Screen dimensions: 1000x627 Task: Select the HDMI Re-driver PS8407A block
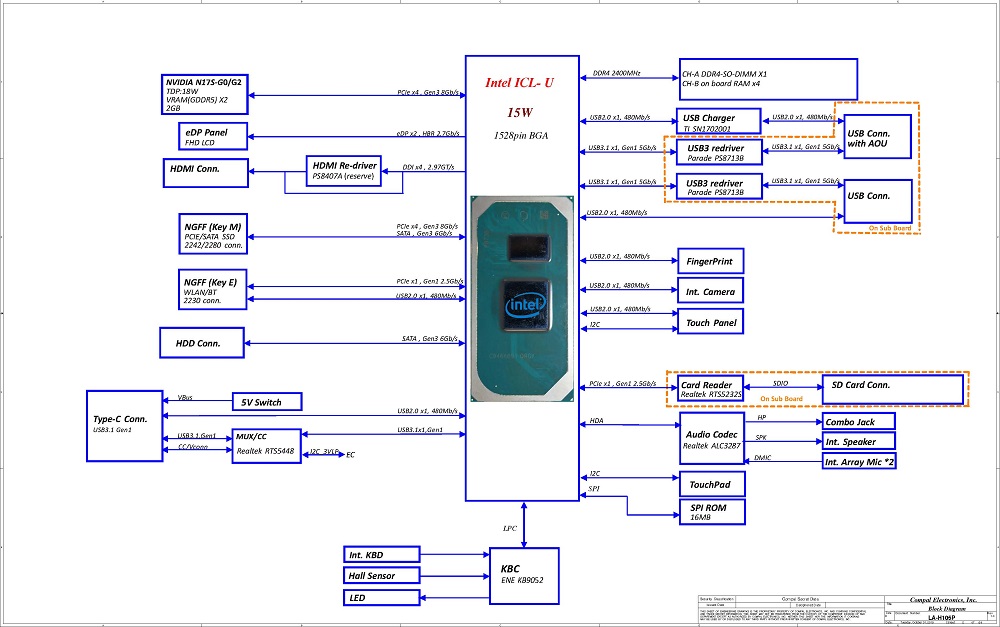click(343, 171)
